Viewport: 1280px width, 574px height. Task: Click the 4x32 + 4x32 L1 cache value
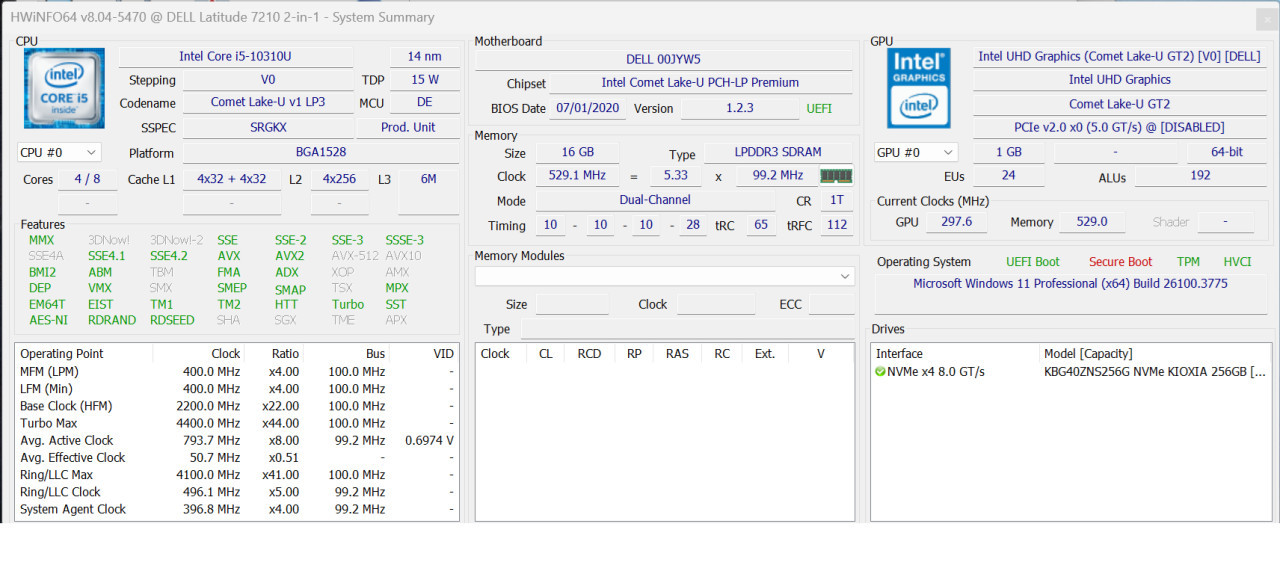click(x=231, y=179)
